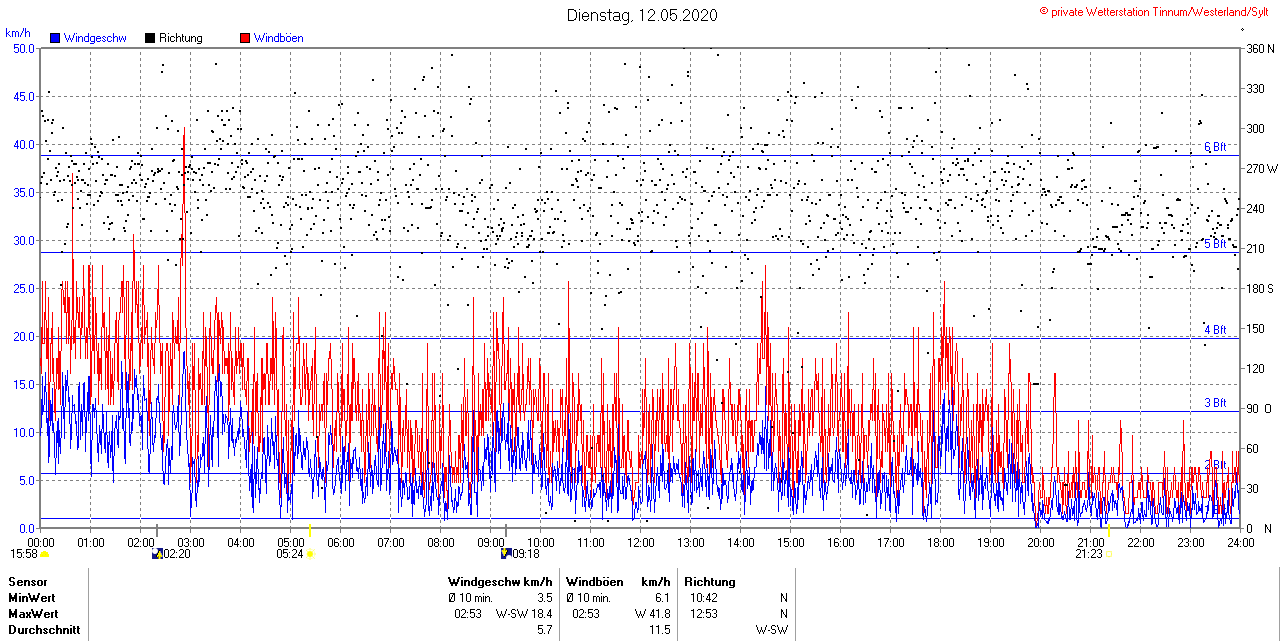The width and height of the screenshot is (1280, 641).
Task: Click the 12:00 time axis label
Action: pyautogui.click(x=641, y=543)
